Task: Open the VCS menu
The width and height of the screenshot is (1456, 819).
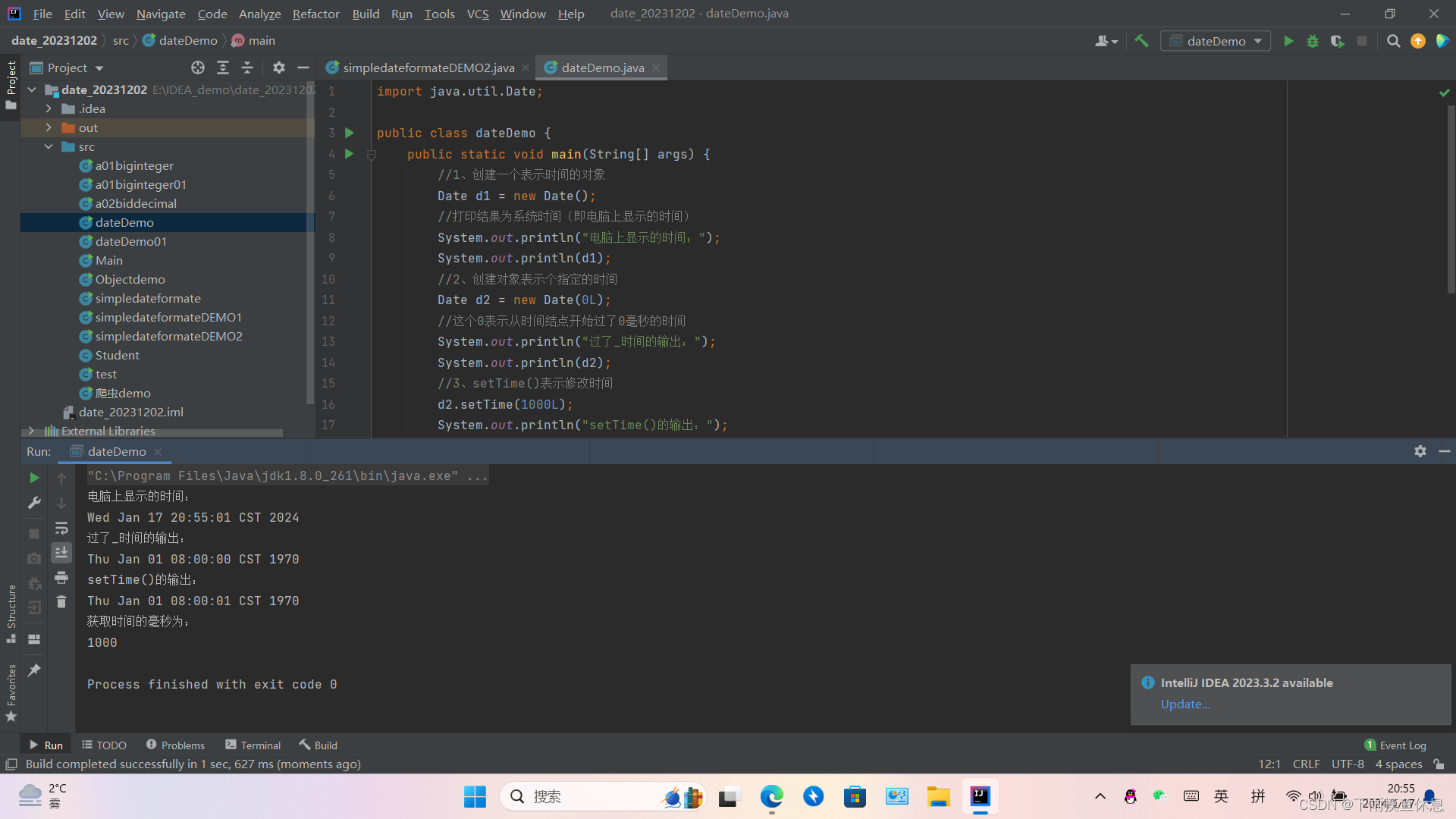Action: pyautogui.click(x=478, y=14)
